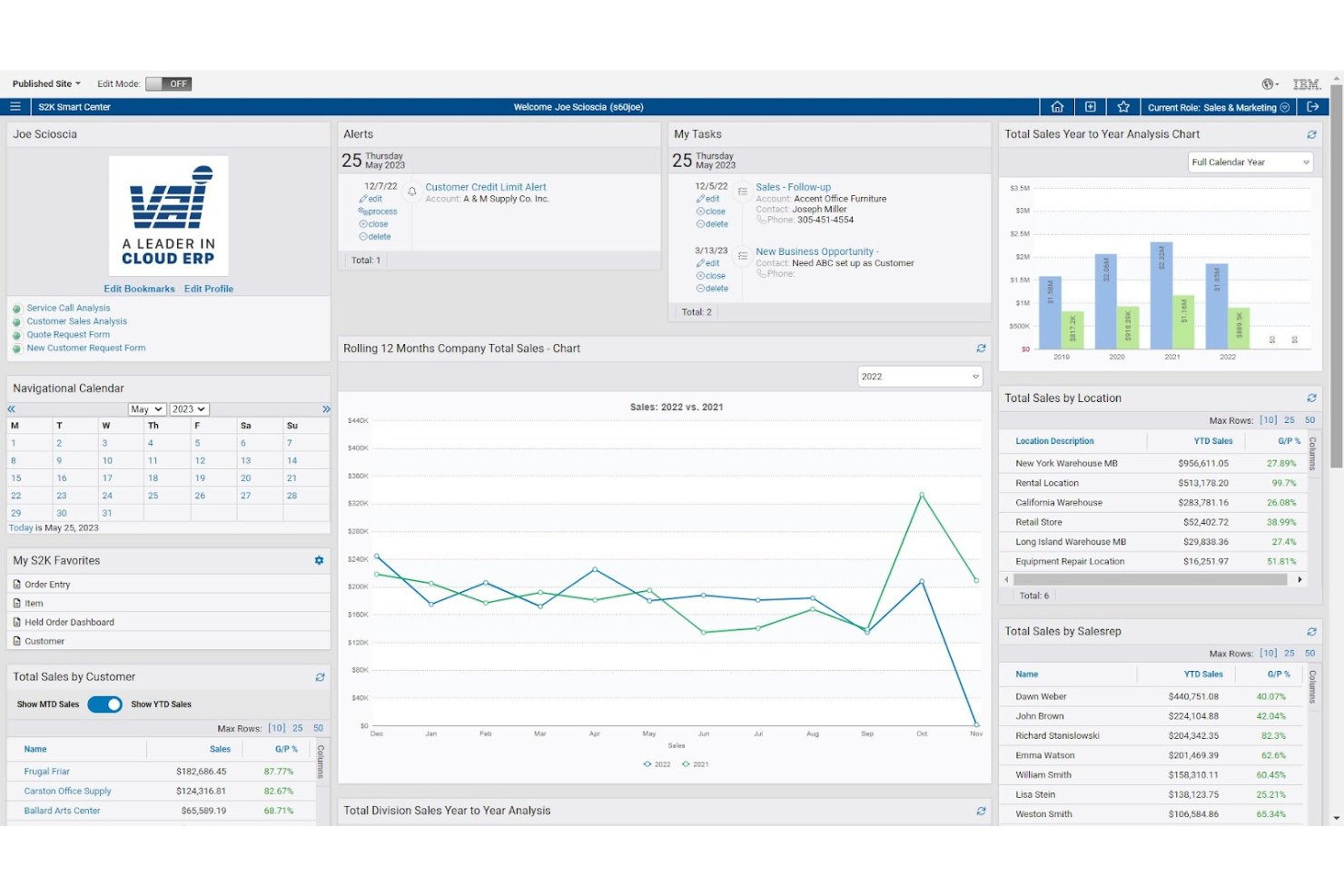The height and width of the screenshot is (896, 1344).
Task: Open the Customer Sales Analysis bookmark
Action: click(x=76, y=320)
